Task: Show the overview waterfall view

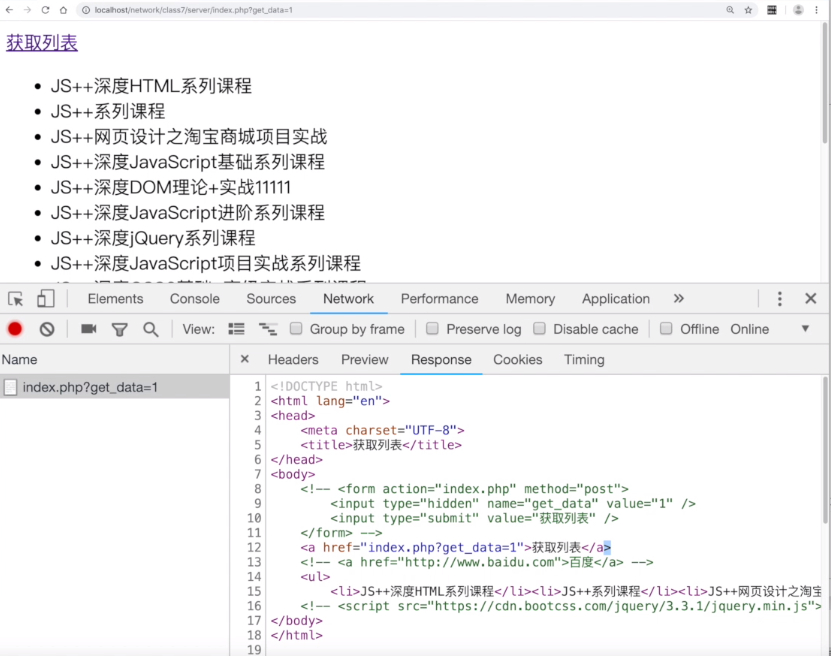Action: [x=268, y=329]
